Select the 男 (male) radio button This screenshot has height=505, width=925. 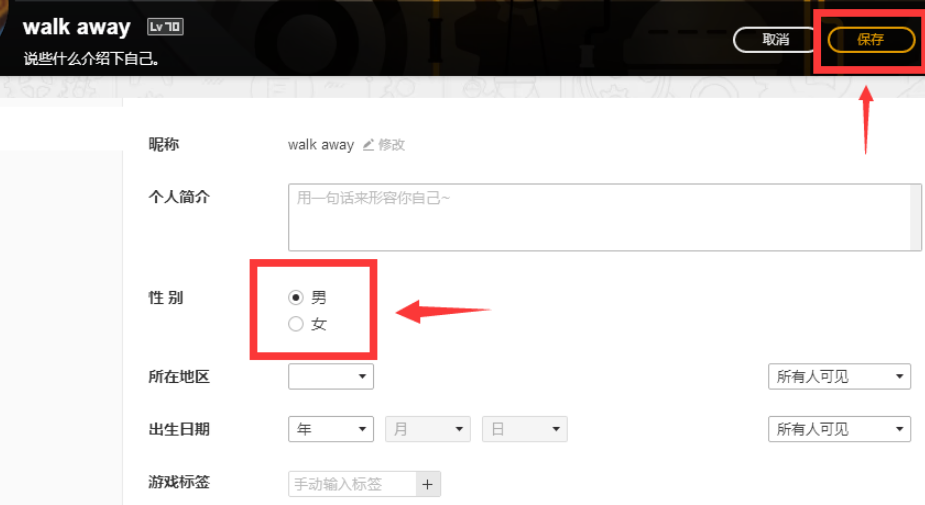tap(296, 297)
